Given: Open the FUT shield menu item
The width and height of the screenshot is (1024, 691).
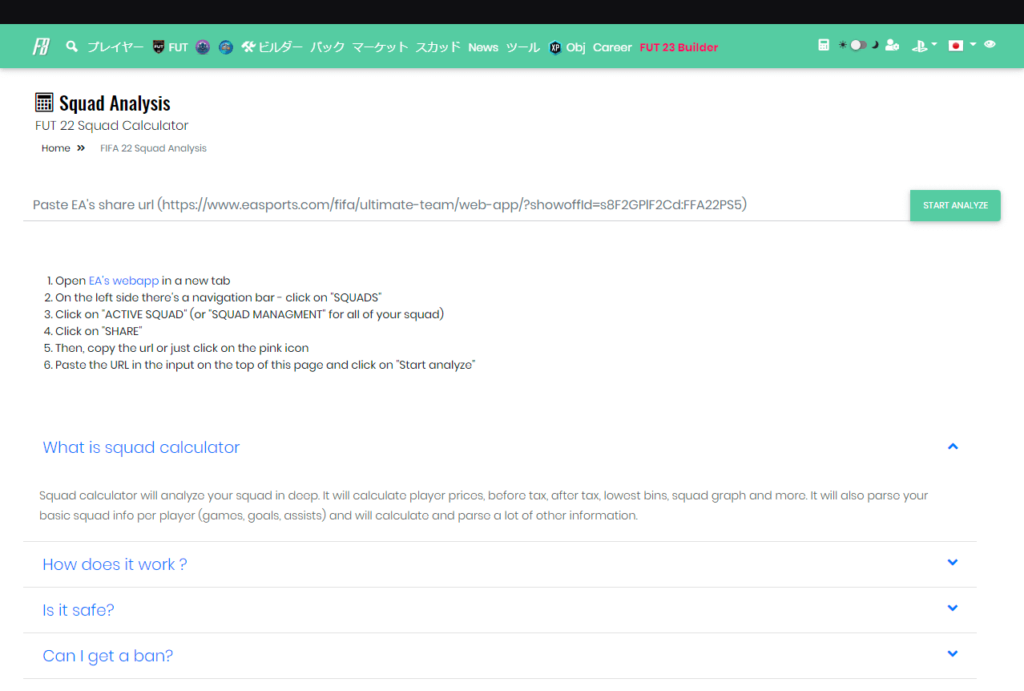Looking at the screenshot, I should (x=170, y=47).
